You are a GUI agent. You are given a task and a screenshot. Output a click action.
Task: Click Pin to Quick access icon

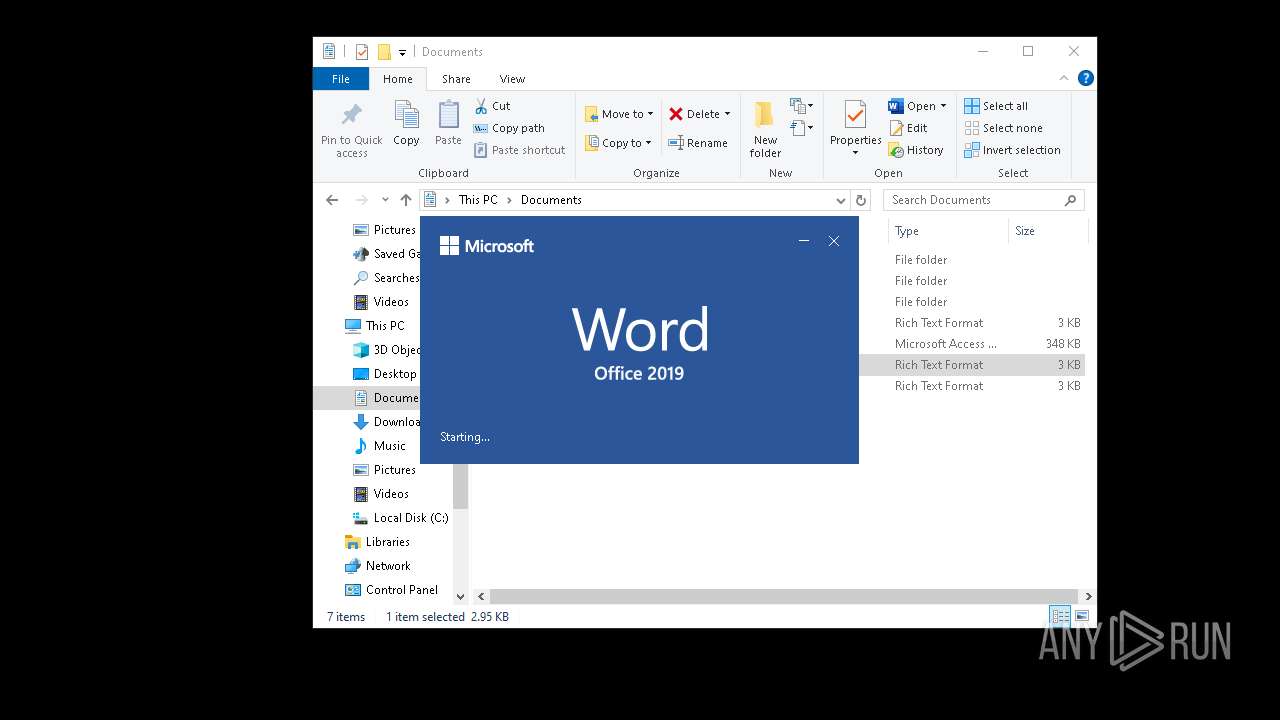[x=351, y=115]
